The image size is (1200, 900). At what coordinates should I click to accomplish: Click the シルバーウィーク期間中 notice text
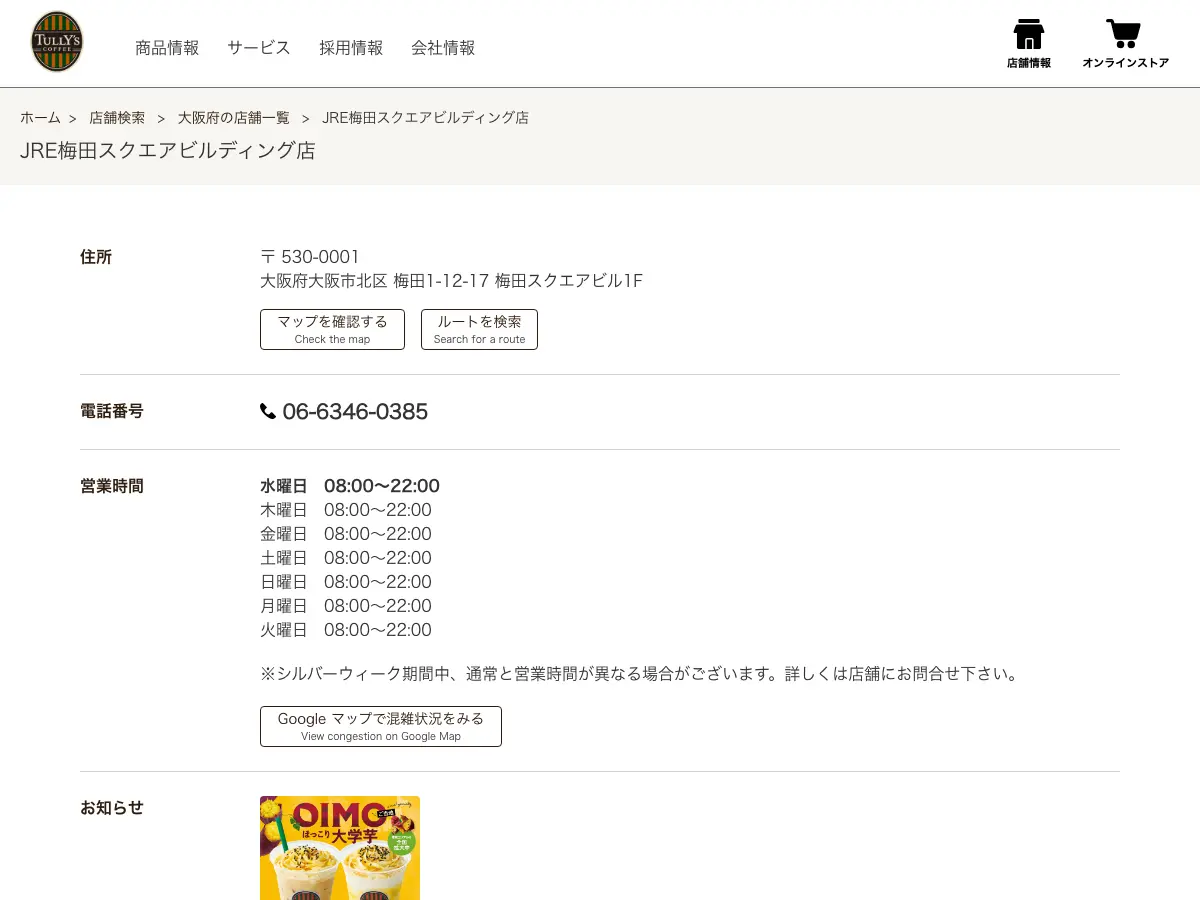(x=642, y=674)
